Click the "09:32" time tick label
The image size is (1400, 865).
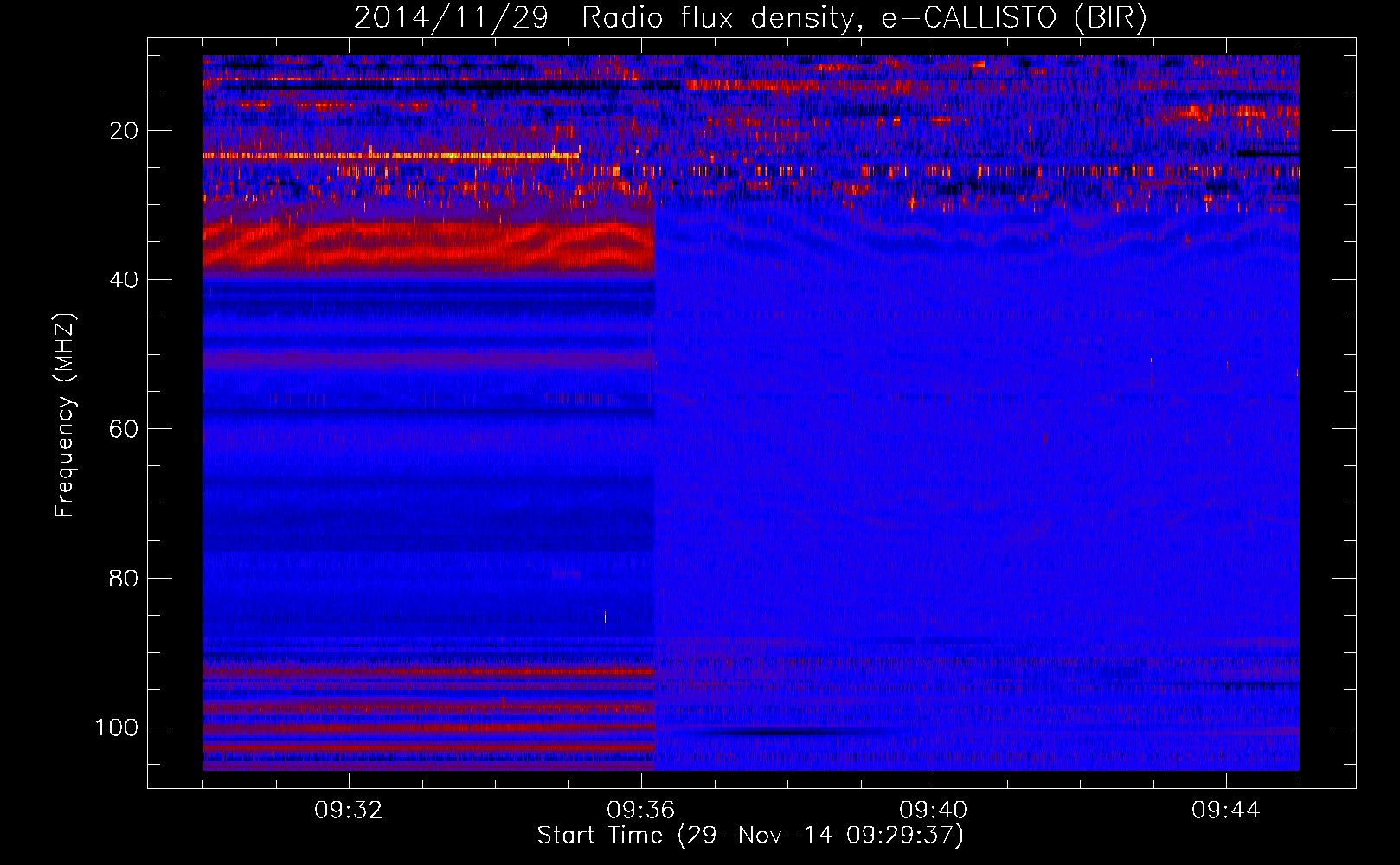(349, 811)
